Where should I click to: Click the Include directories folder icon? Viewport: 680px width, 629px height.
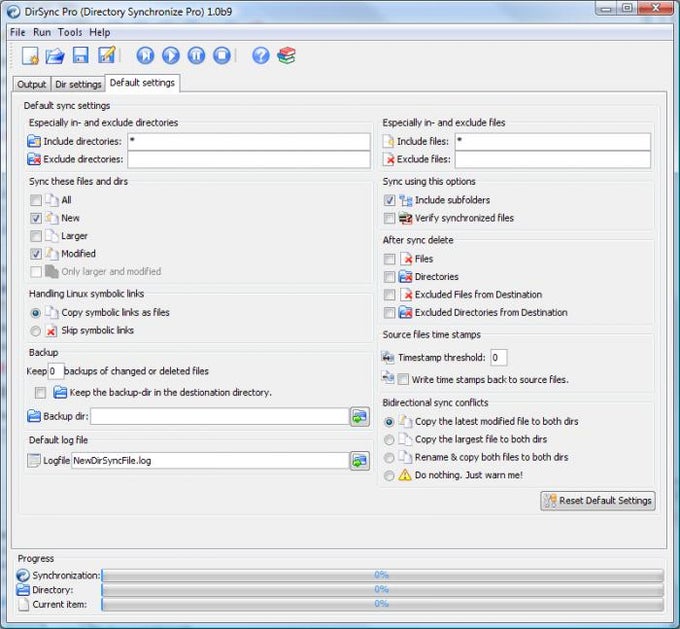tap(34, 141)
